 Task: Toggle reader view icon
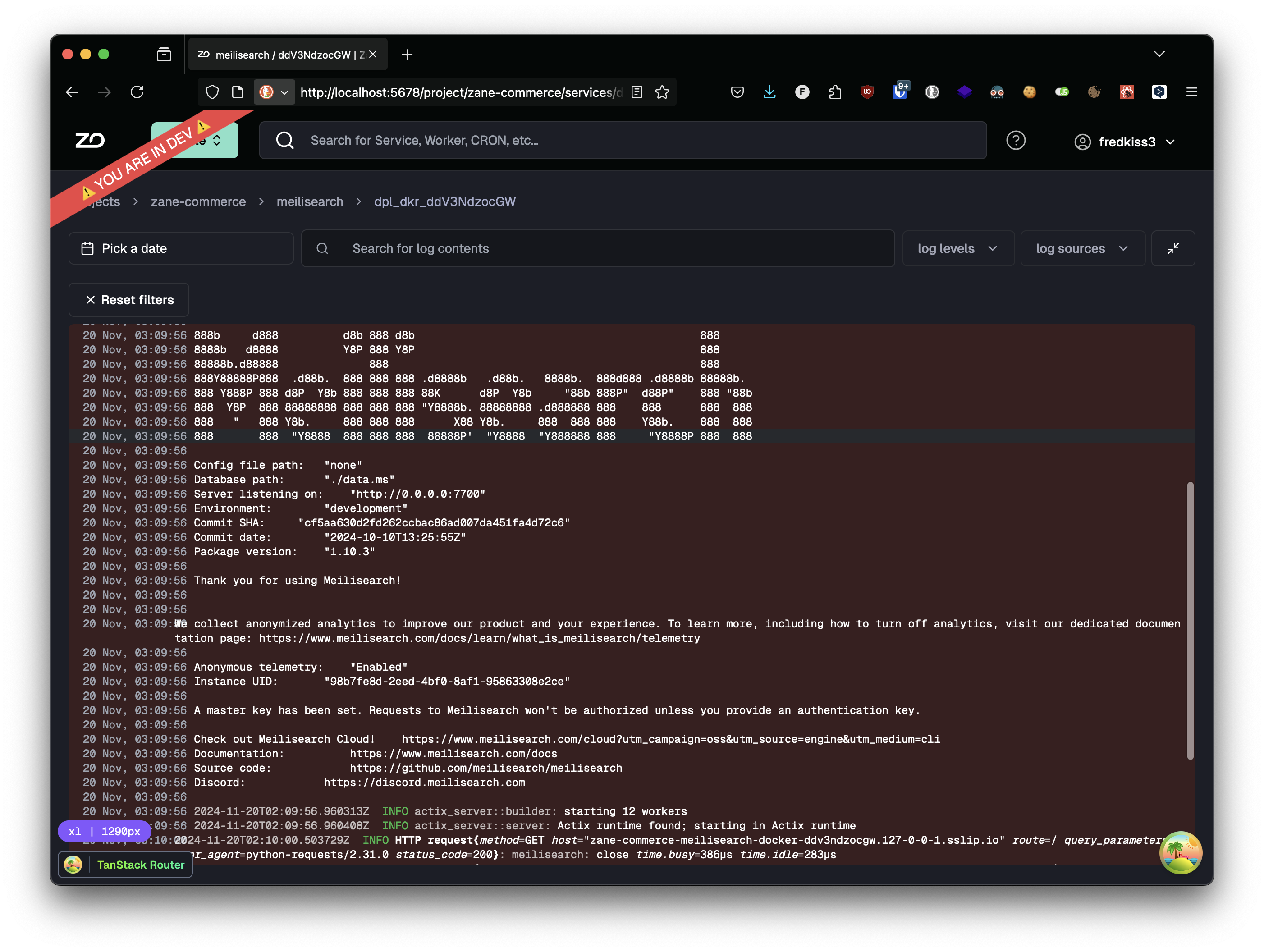click(x=637, y=92)
